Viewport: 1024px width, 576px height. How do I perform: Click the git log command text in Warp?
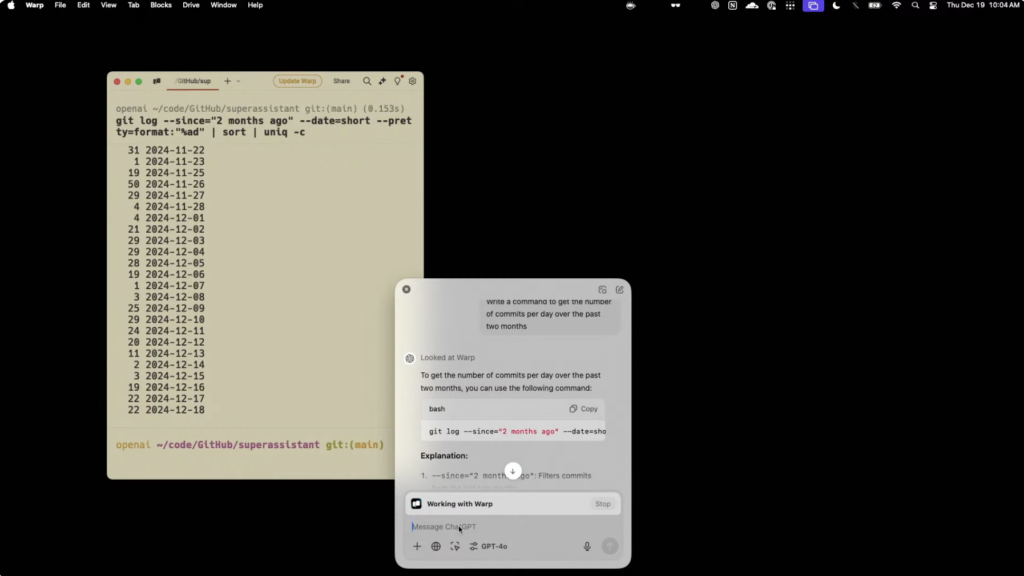[264, 126]
